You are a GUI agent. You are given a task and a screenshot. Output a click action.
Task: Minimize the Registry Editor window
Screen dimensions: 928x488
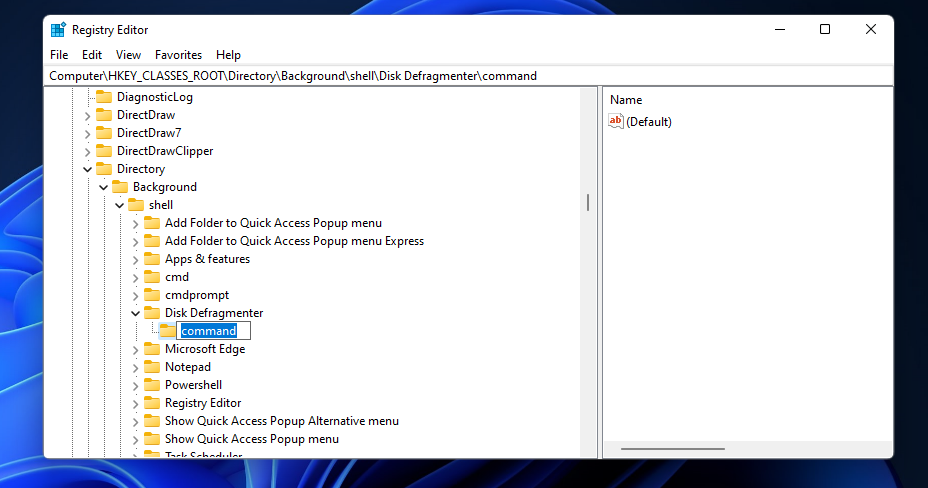(x=780, y=30)
